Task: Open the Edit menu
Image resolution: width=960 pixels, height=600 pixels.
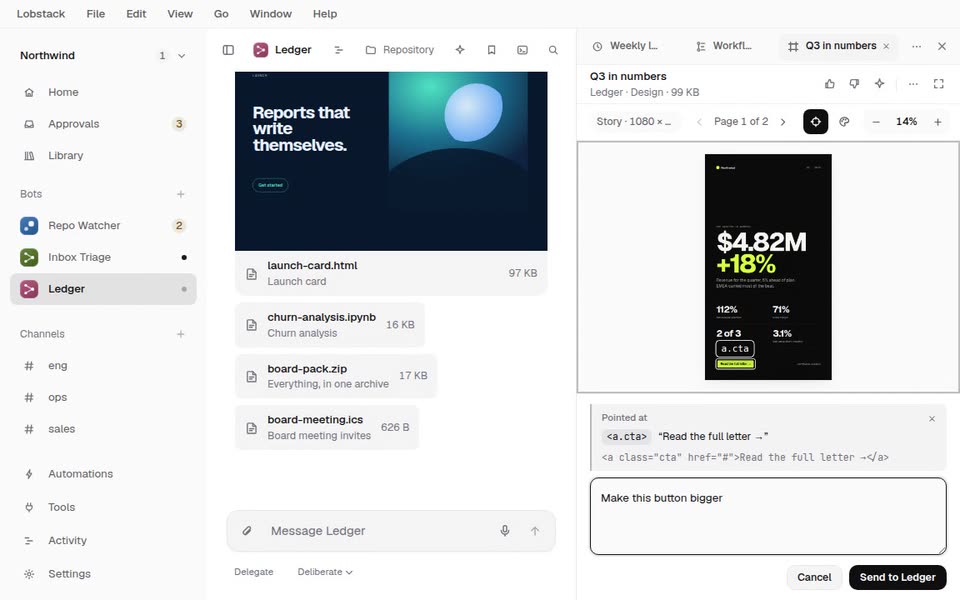Action: [136, 13]
